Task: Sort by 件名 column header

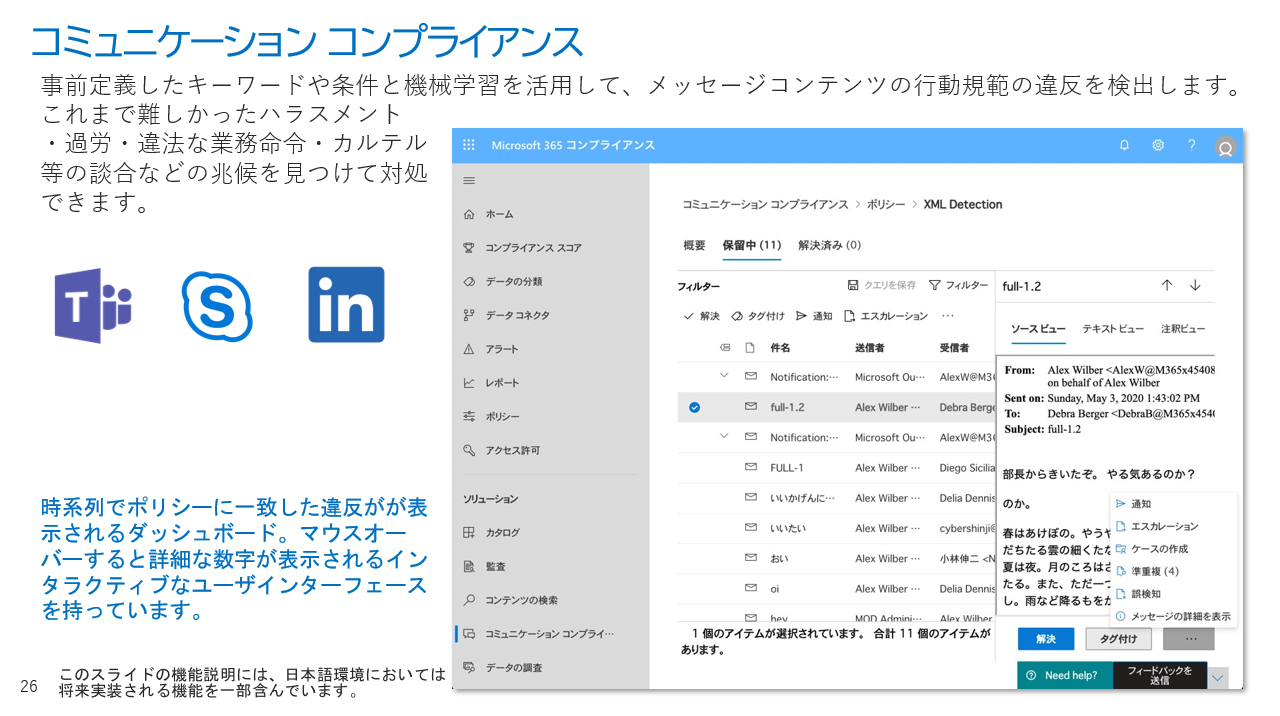Action: [780, 348]
